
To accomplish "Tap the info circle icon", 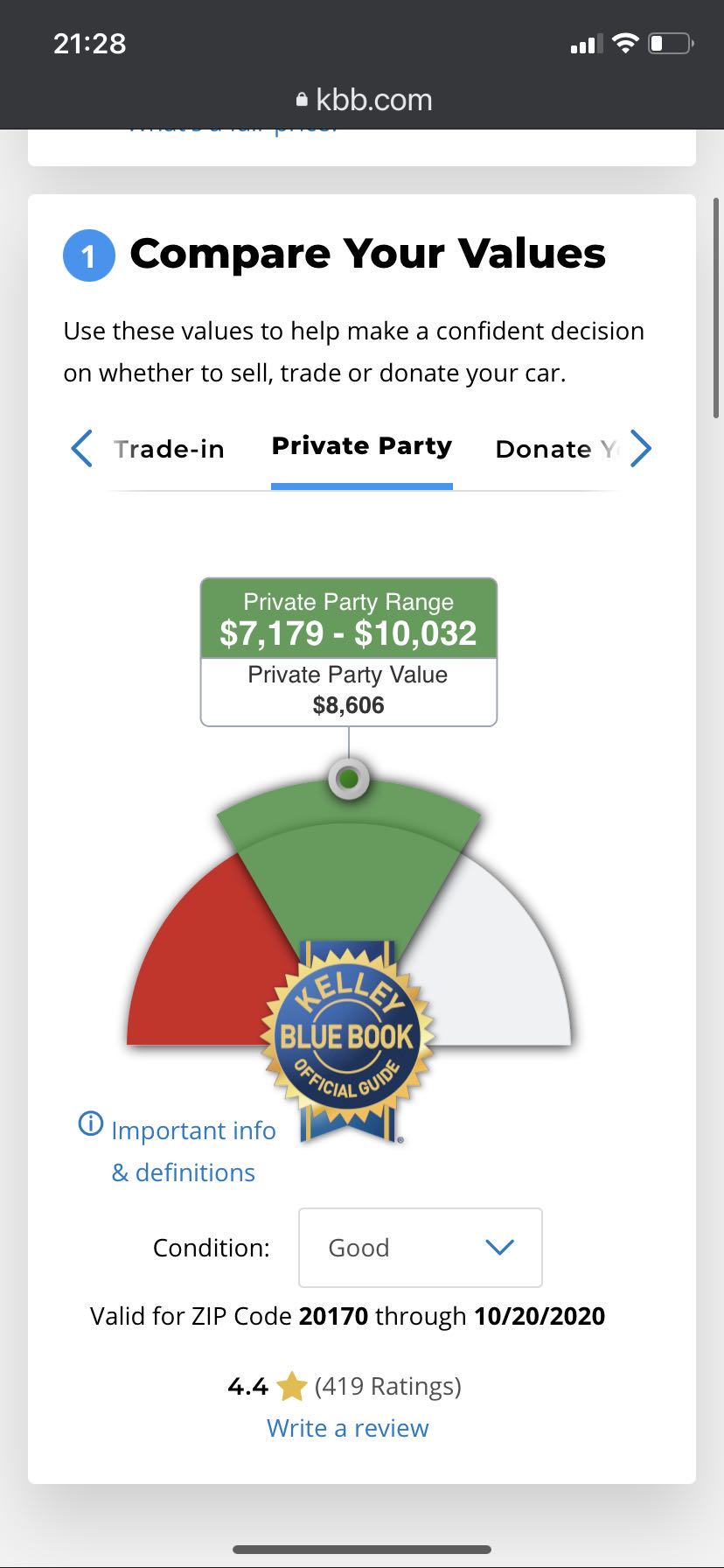I will [90, 1123].
